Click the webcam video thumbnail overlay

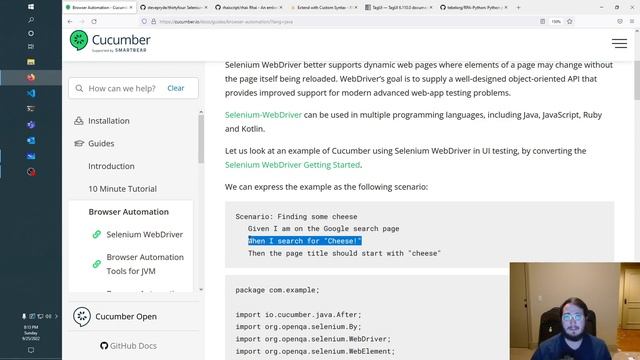(x=575, y=311)
